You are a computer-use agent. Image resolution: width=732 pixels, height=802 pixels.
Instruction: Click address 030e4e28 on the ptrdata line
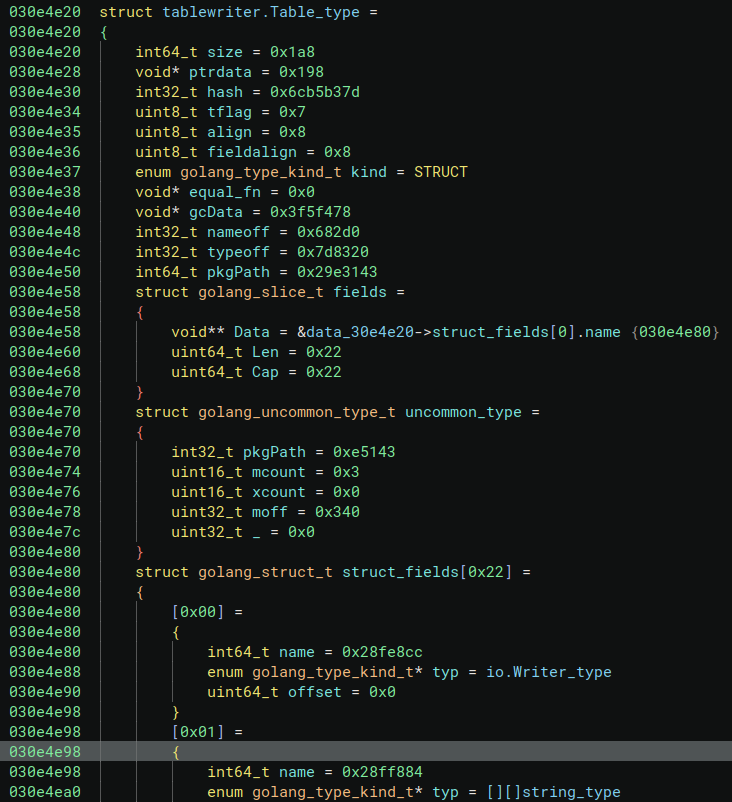click(x=44, y=72)
